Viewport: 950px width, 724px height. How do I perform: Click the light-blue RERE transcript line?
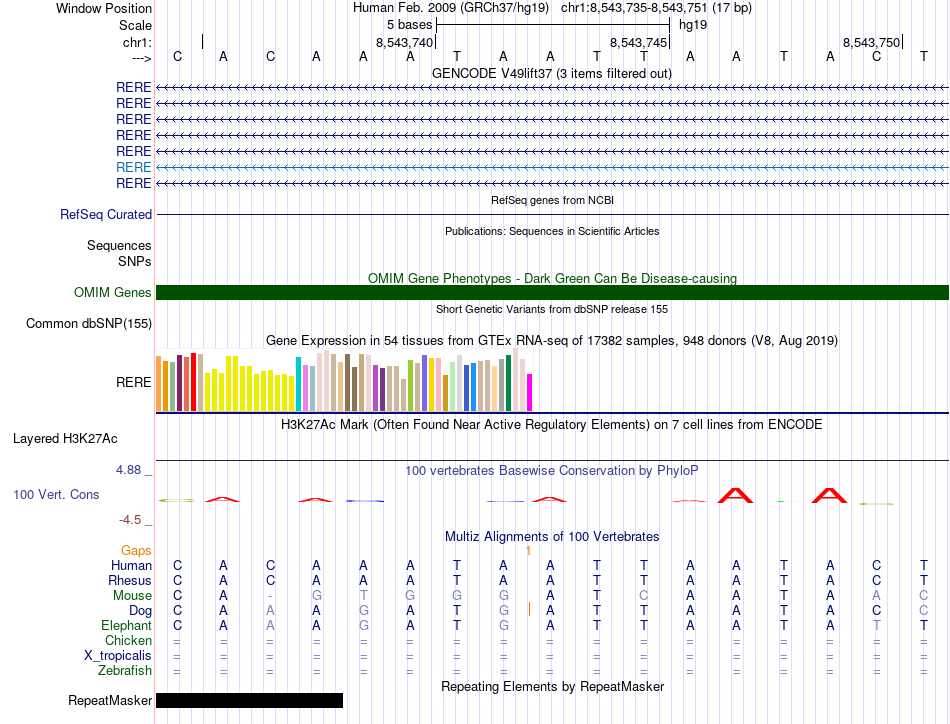pyautogui.click(x=552, y=167)
